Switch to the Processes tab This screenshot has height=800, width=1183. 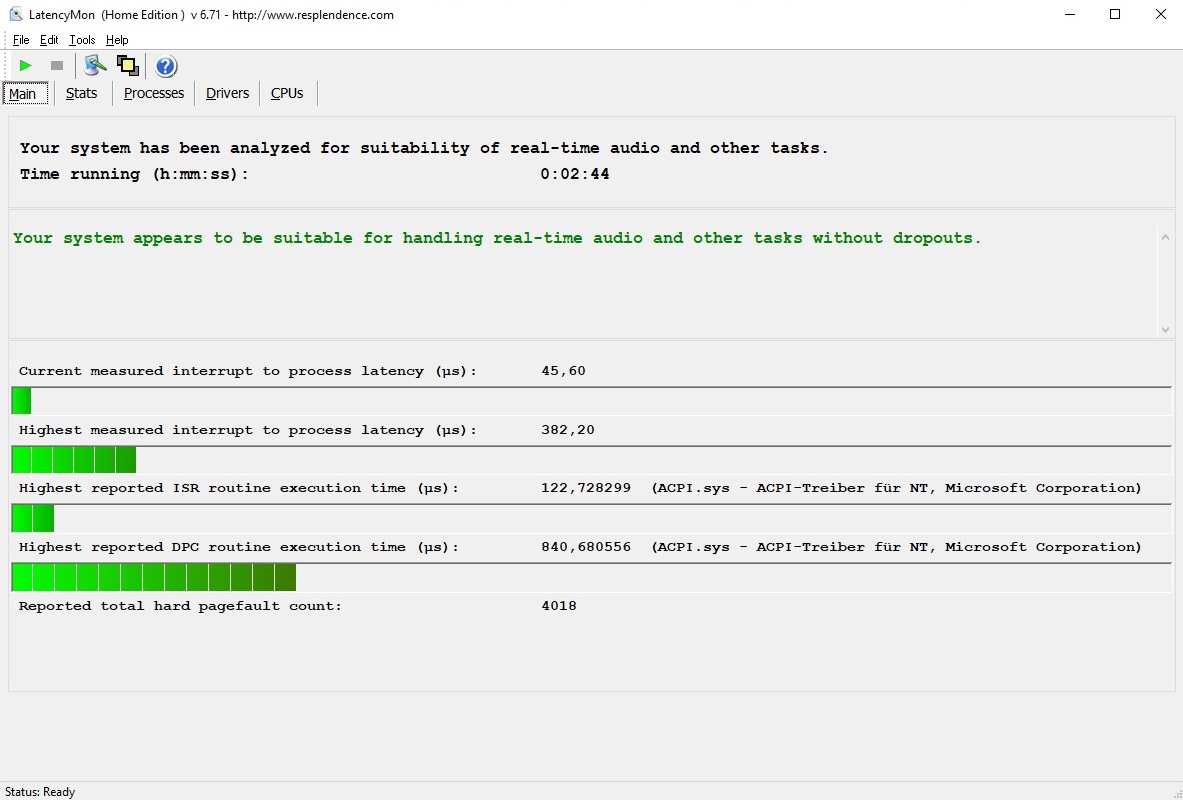[154, 94]
